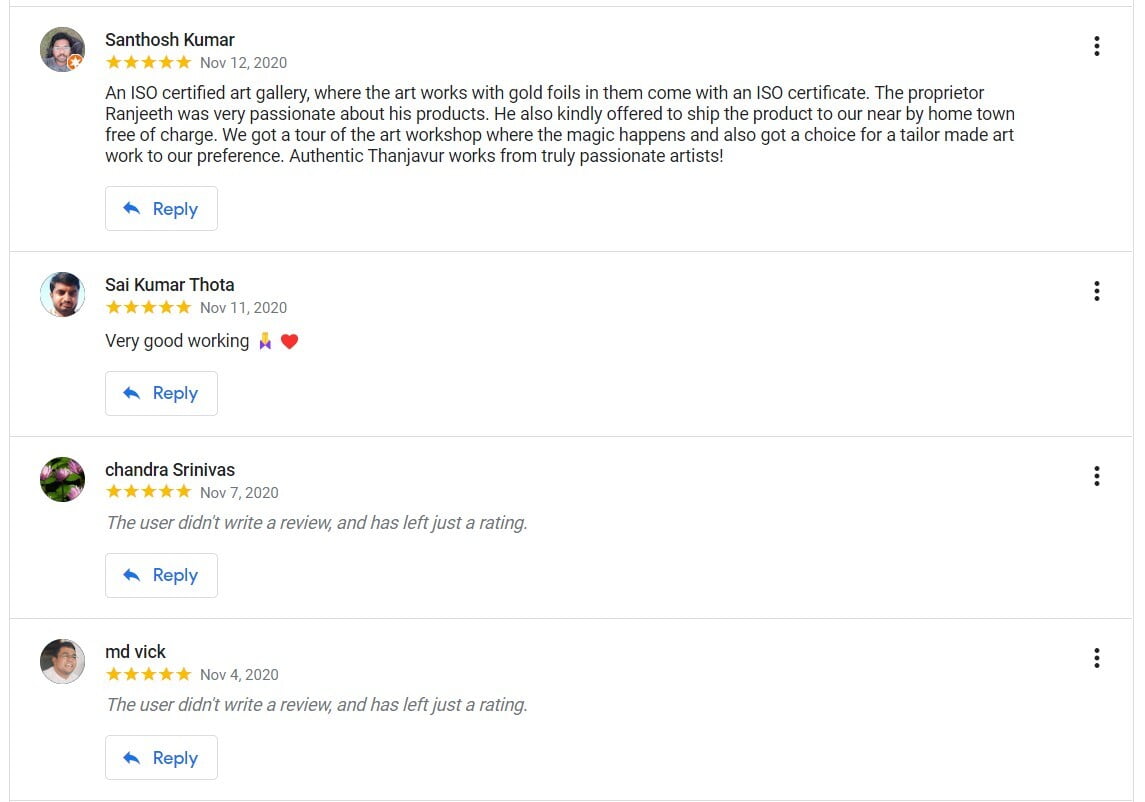Click chandra Srinivas's flower avatar
Image resolution: width=1145 pixels, height=802 pixels.
point(62,480)
